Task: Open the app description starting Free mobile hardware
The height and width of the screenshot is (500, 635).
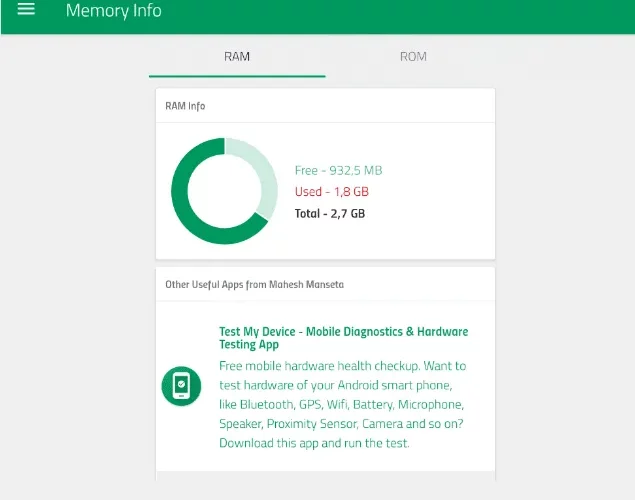Action: coord(343,404)
